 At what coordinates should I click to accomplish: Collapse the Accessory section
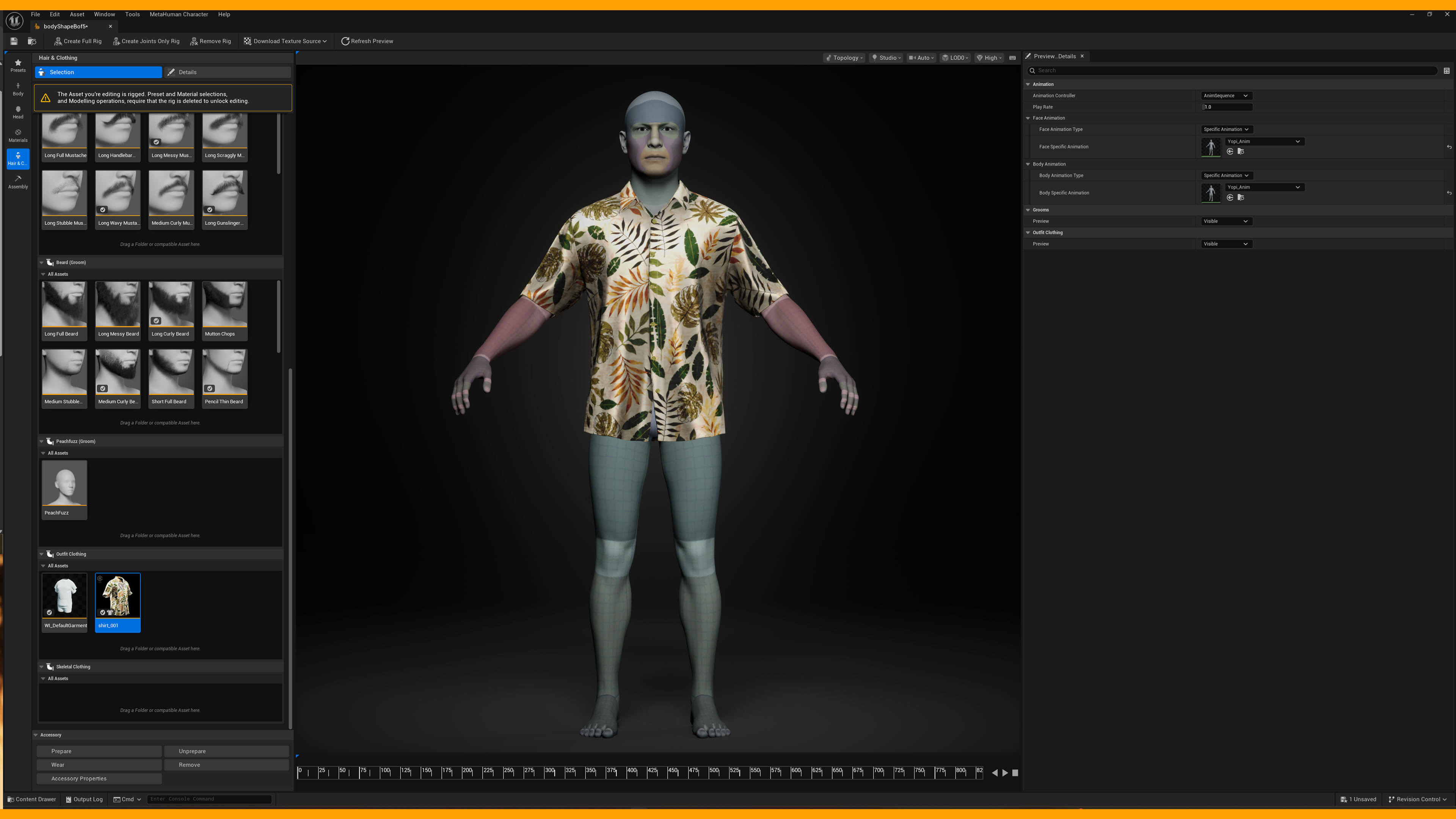[36, 735]
